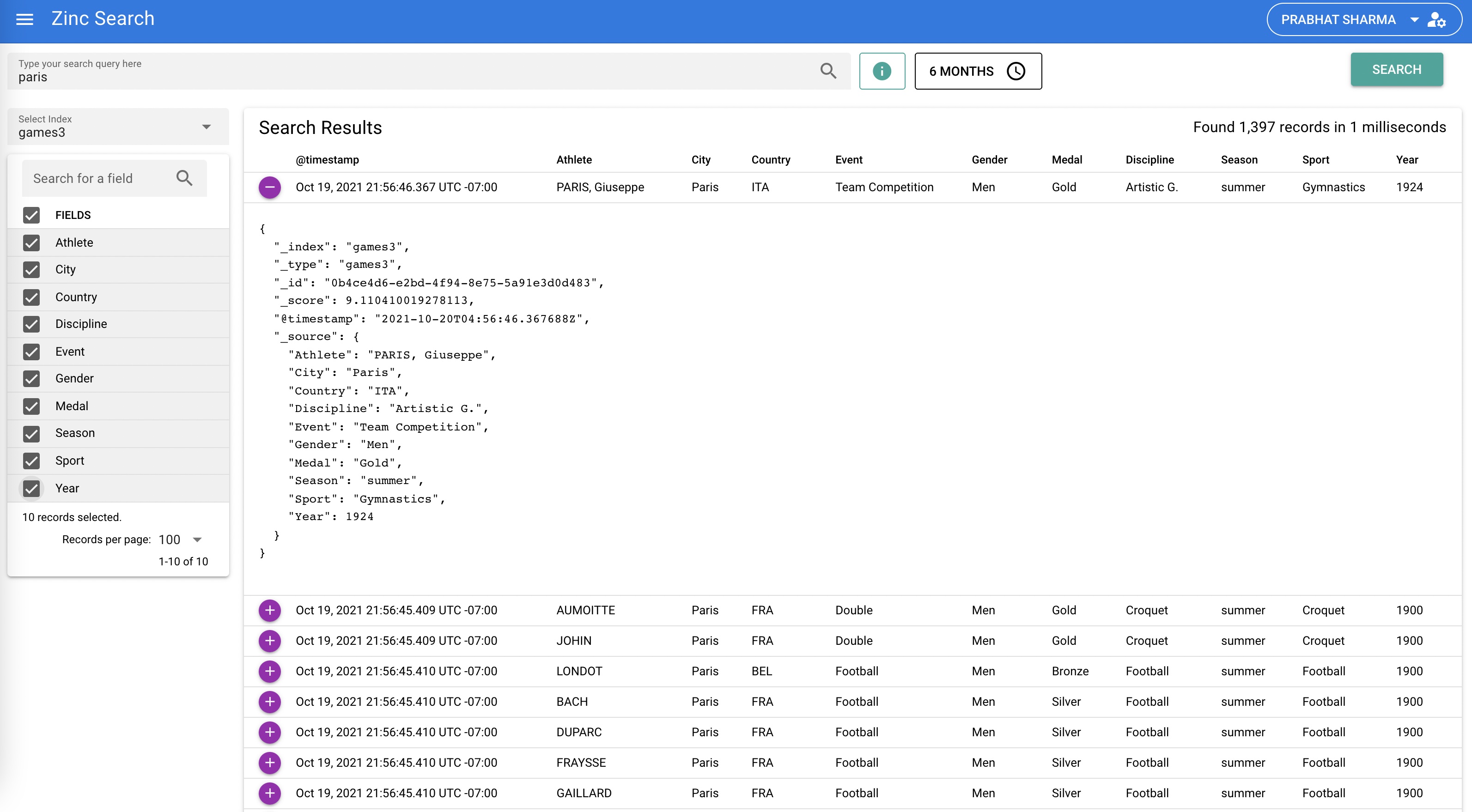Open the Records per page dropdown
1472x812 pixels.
pyautogui.click(x=181, y=540)
